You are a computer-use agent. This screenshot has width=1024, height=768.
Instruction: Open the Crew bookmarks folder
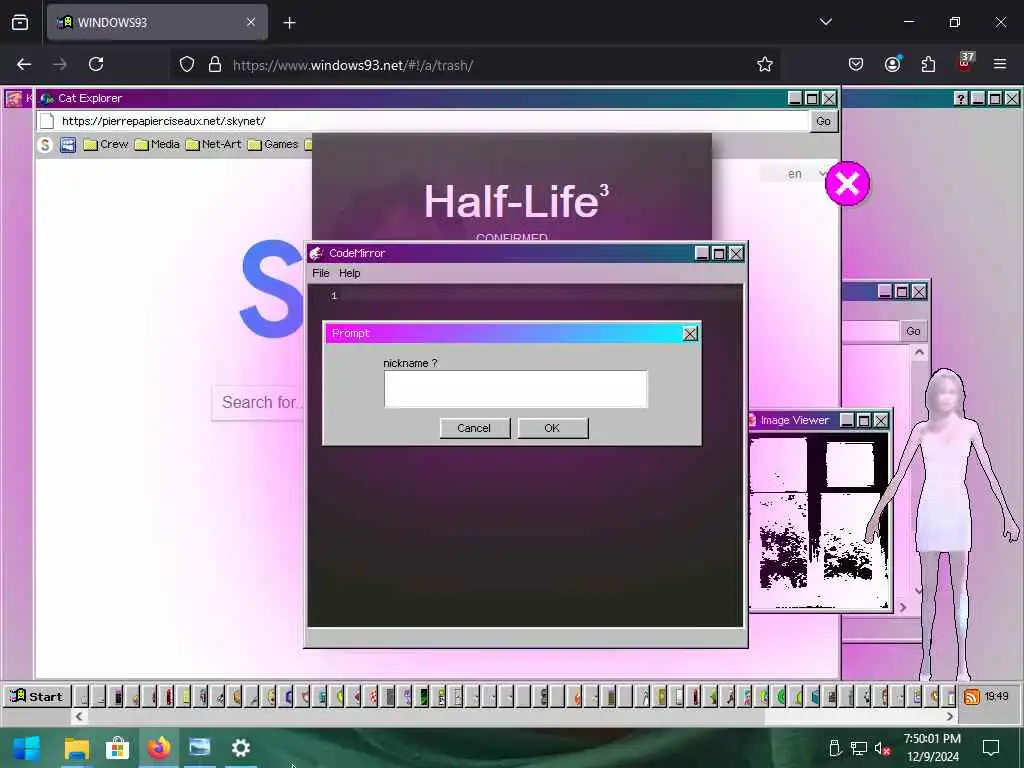(x=106, y=144)
